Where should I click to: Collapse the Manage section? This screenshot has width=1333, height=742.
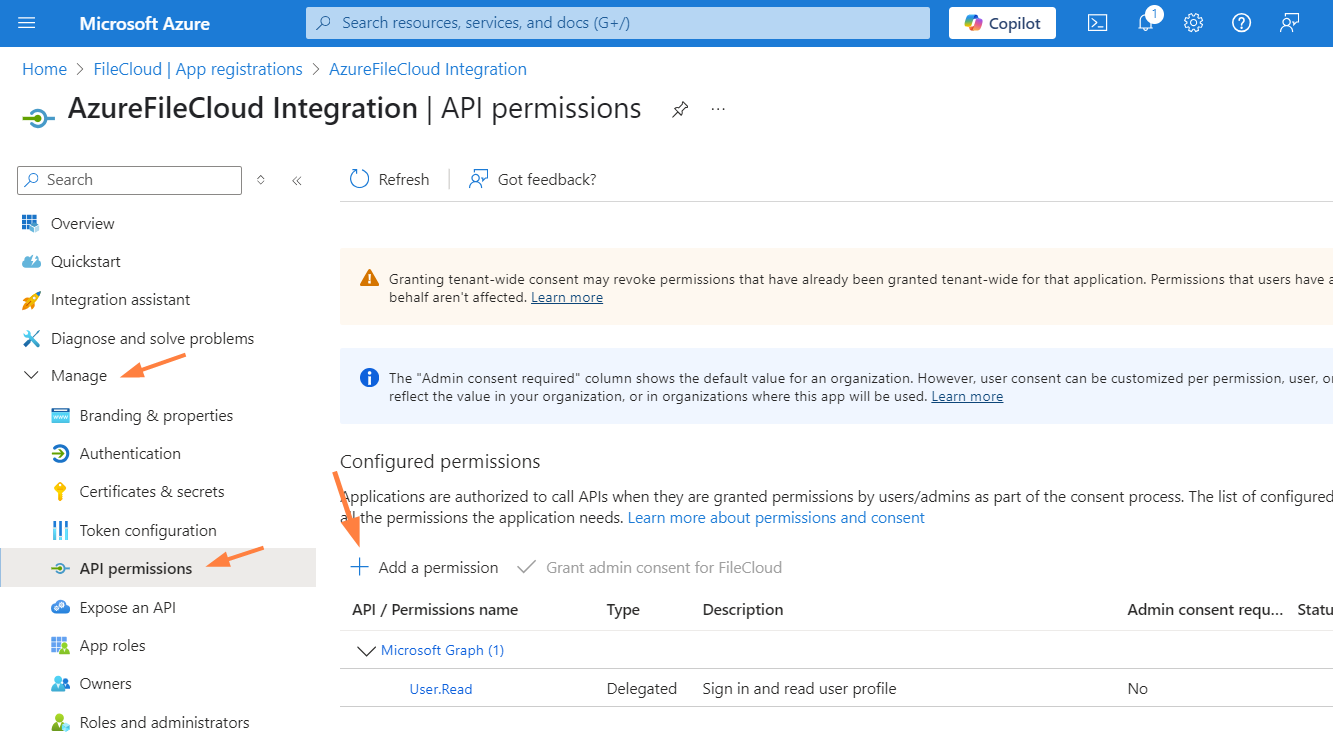[x=31, y=376]
